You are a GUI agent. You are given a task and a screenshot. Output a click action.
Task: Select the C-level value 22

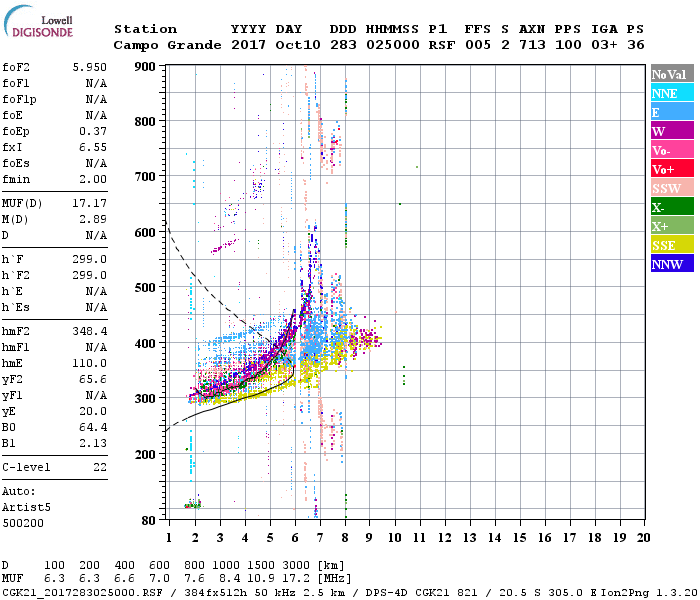tap(100, 467)
